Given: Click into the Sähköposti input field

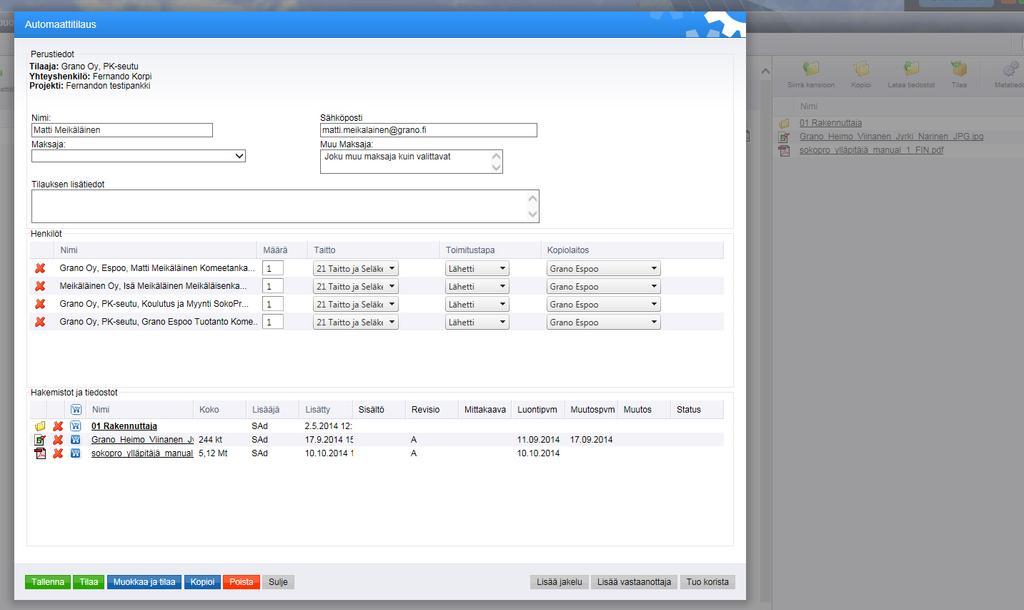Looking at the screenshot, I should (x=428, y=130).
